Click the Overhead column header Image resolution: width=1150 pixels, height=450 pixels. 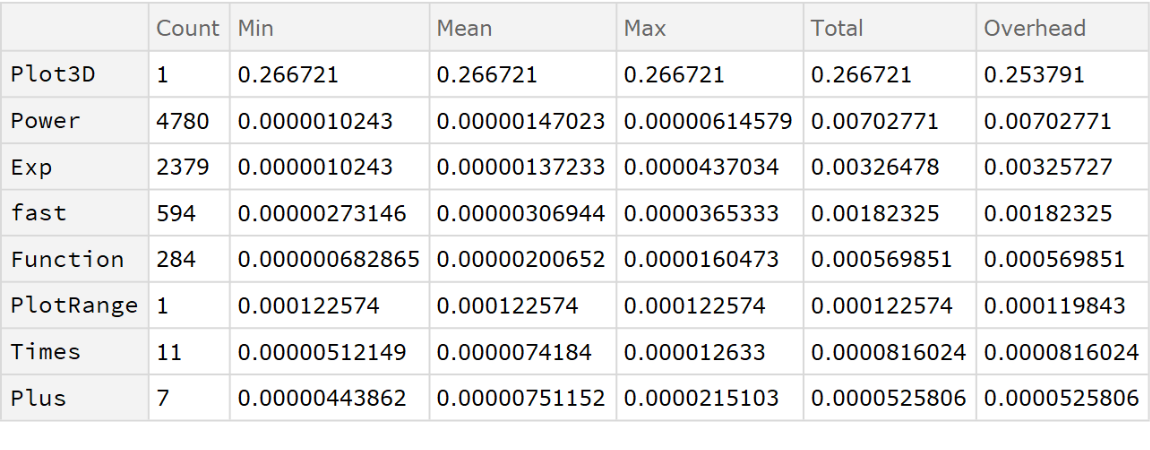(x=1034, y=29)
